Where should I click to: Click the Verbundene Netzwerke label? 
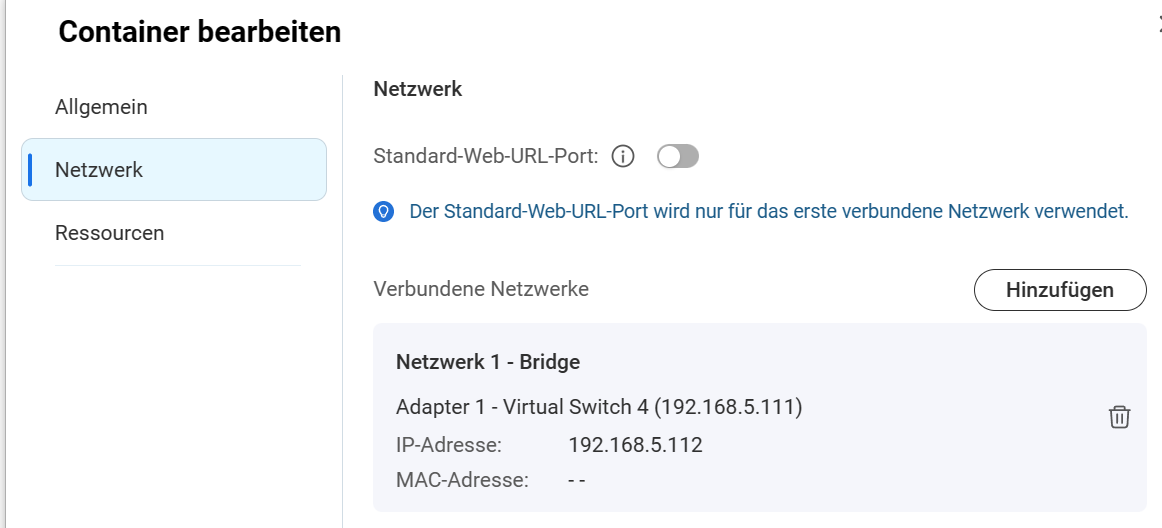(481, 289)
